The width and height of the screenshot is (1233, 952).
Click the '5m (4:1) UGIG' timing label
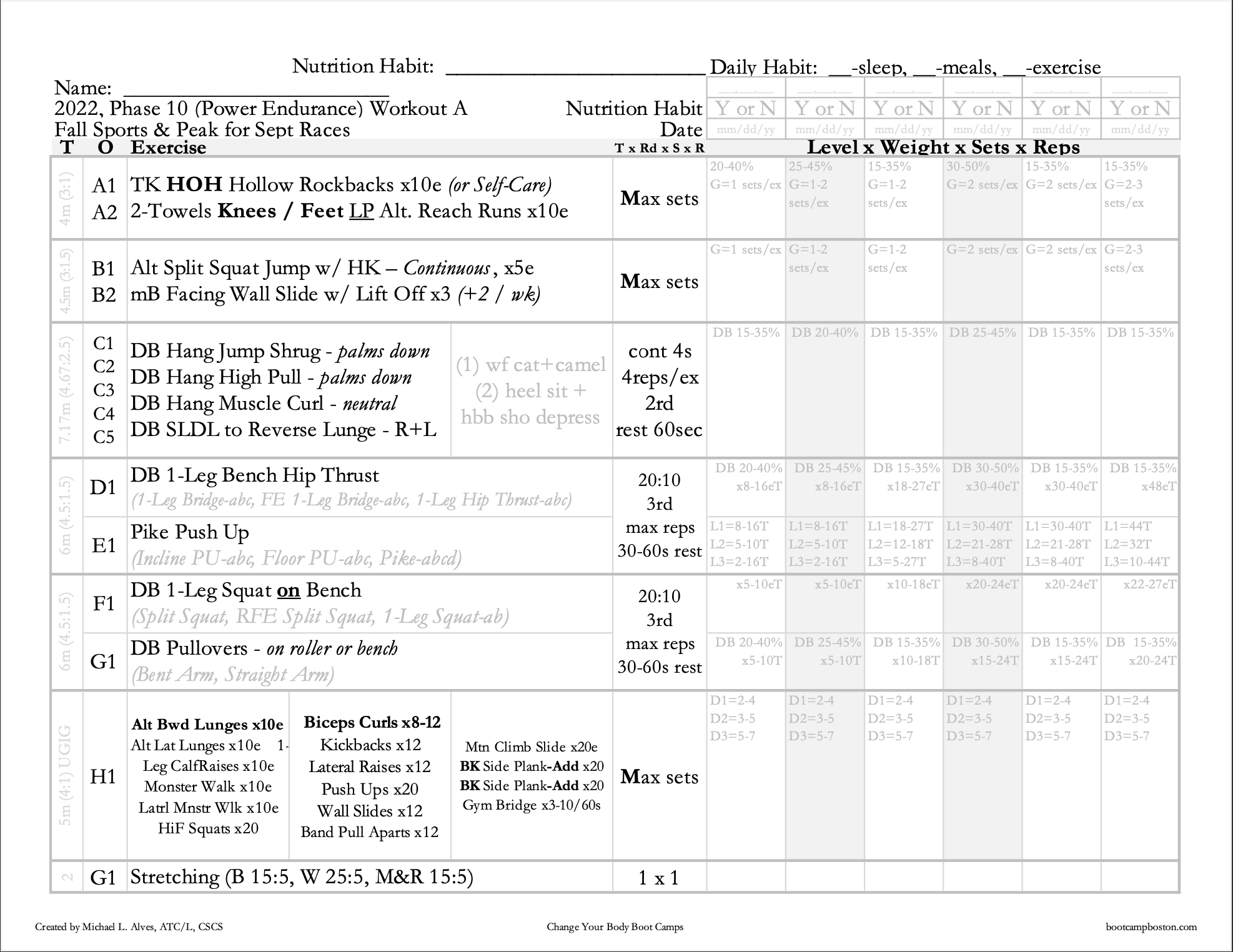click(x=66, y=775)
